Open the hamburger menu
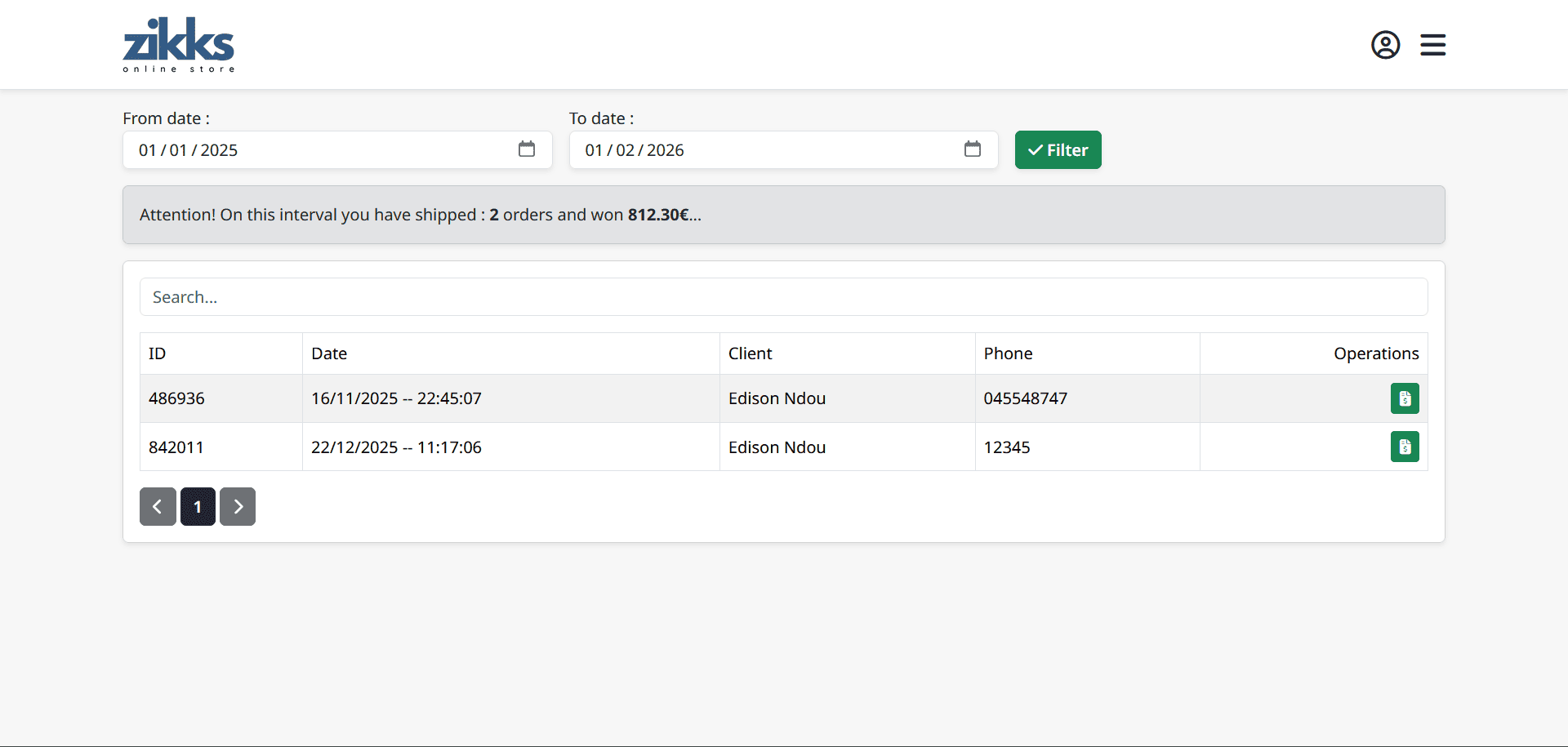This screenshot has height=747, width=1568. [x=1432, y=45]
